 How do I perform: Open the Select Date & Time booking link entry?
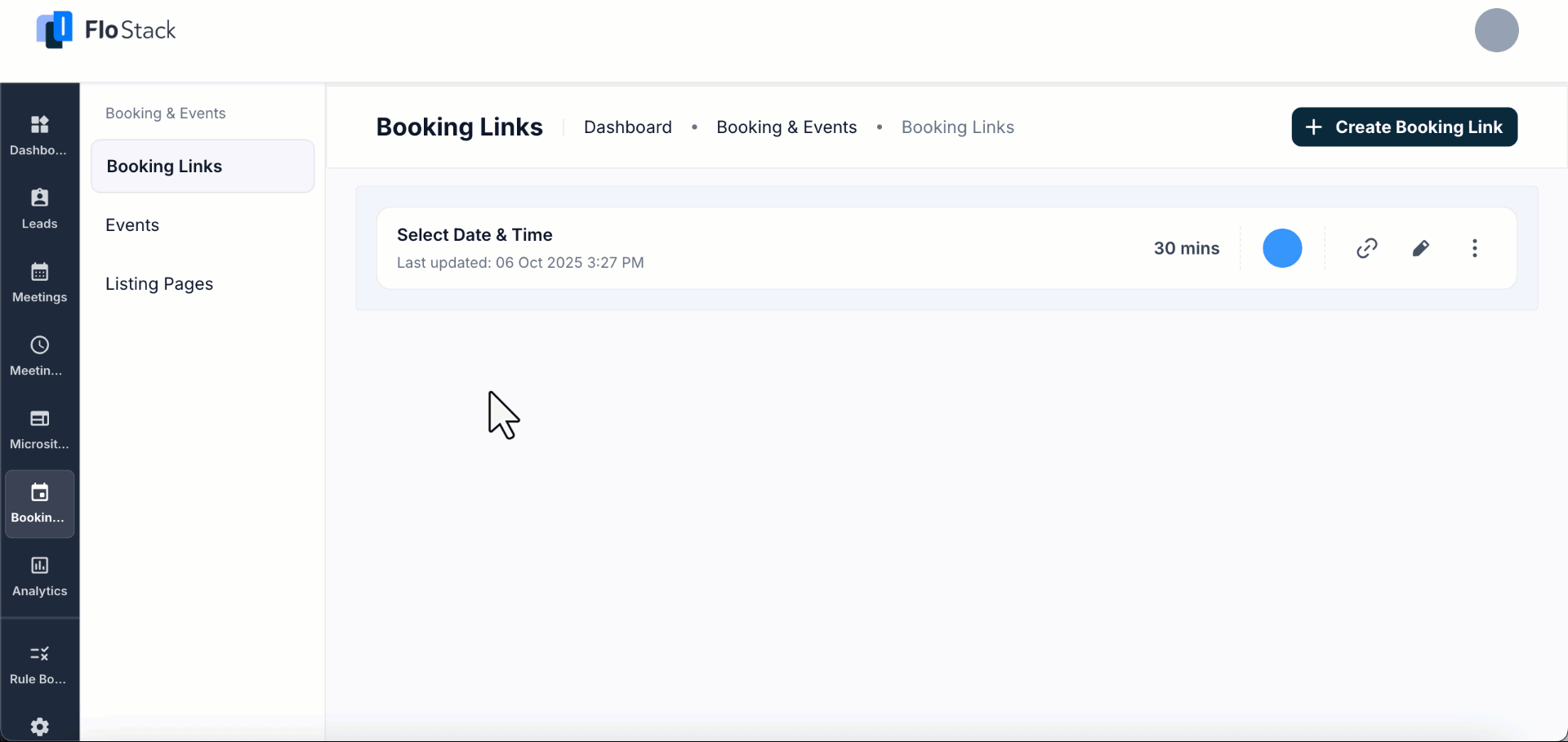[474, 234]
